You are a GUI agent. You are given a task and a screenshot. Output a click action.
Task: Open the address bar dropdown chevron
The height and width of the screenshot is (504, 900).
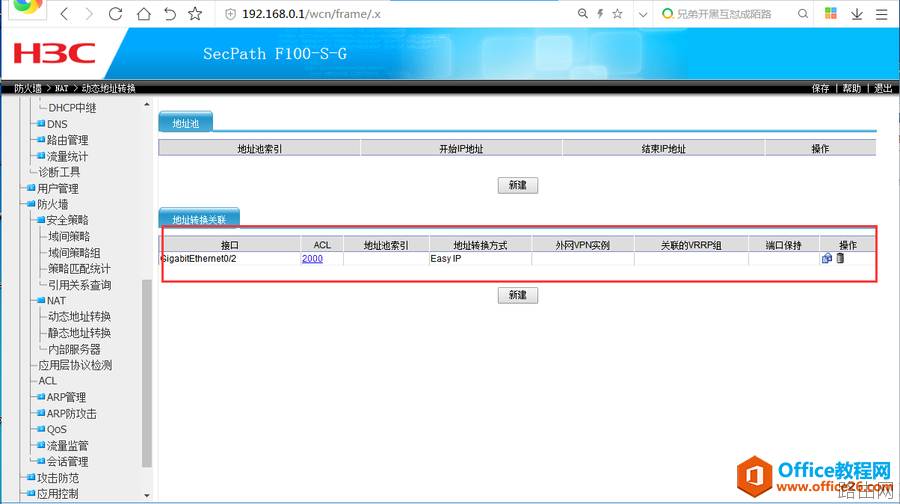[x=643, y=14]
